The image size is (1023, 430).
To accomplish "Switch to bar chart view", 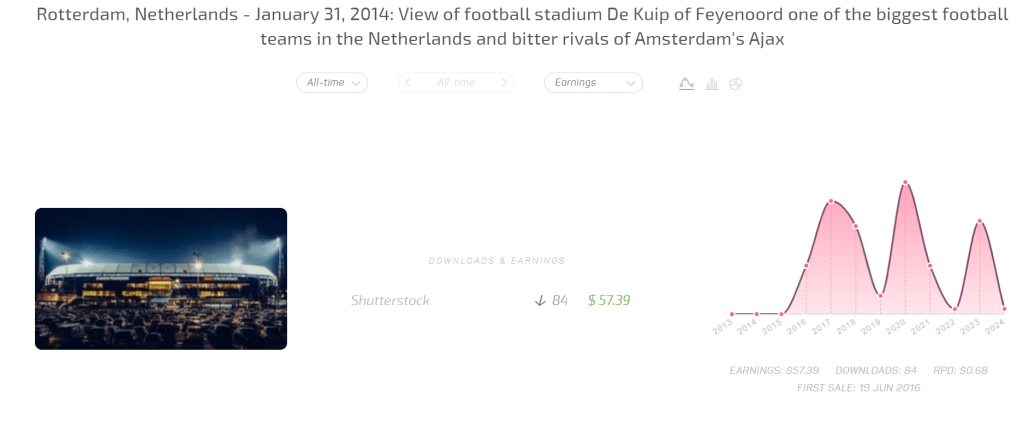I will tap(712, 84).
